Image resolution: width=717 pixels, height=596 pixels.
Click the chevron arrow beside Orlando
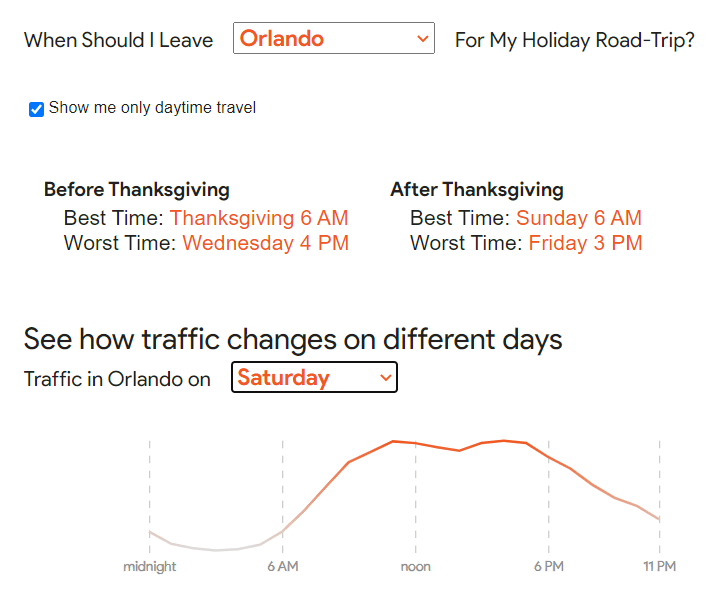422,39
